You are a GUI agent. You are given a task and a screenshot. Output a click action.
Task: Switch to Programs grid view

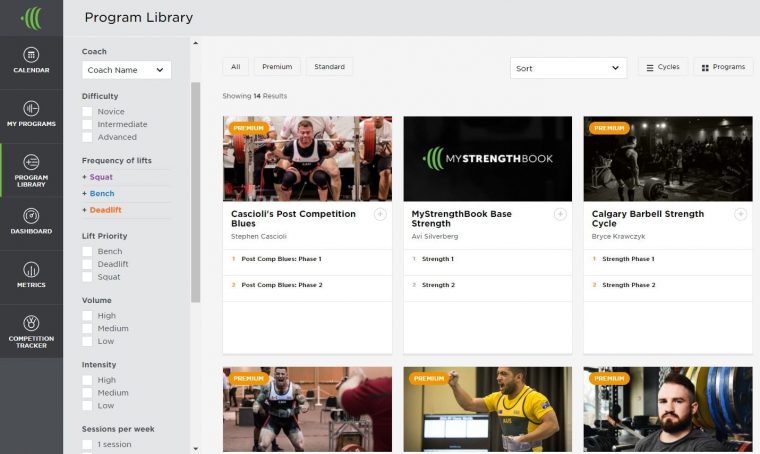pyautogui.click(x=723, y=67)
